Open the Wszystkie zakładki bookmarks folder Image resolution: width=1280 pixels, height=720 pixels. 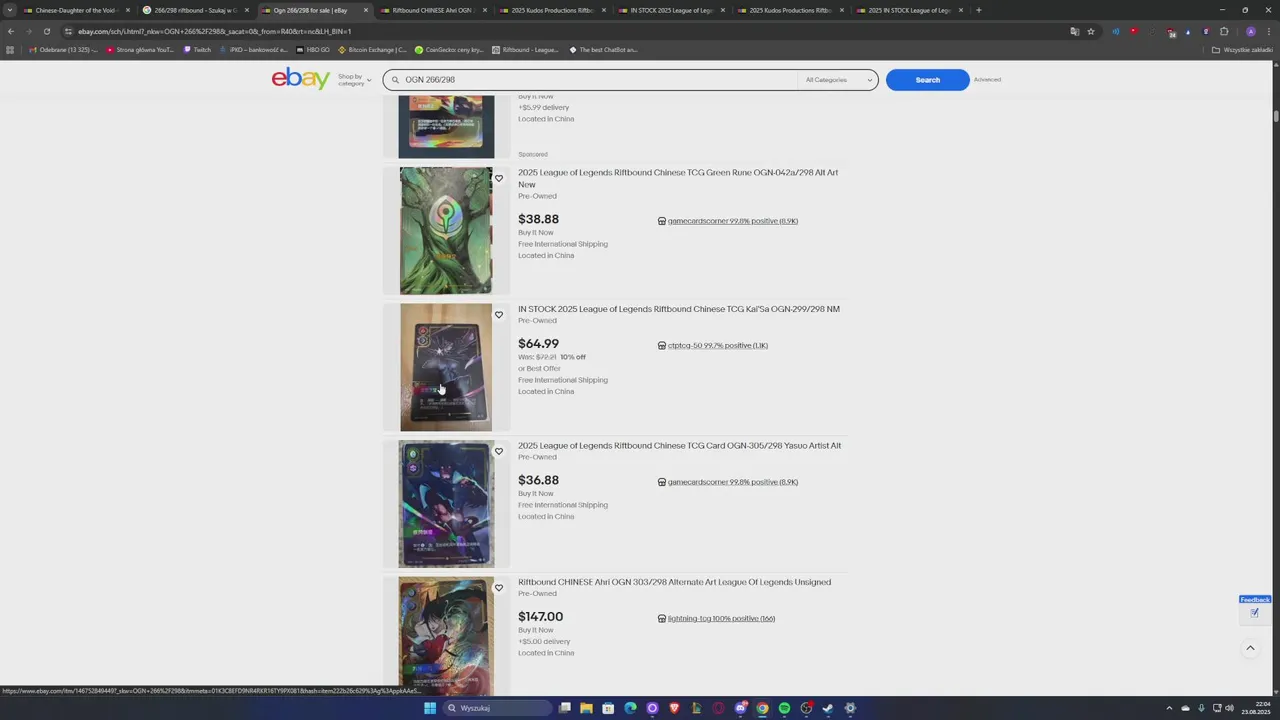point(1242,49)
